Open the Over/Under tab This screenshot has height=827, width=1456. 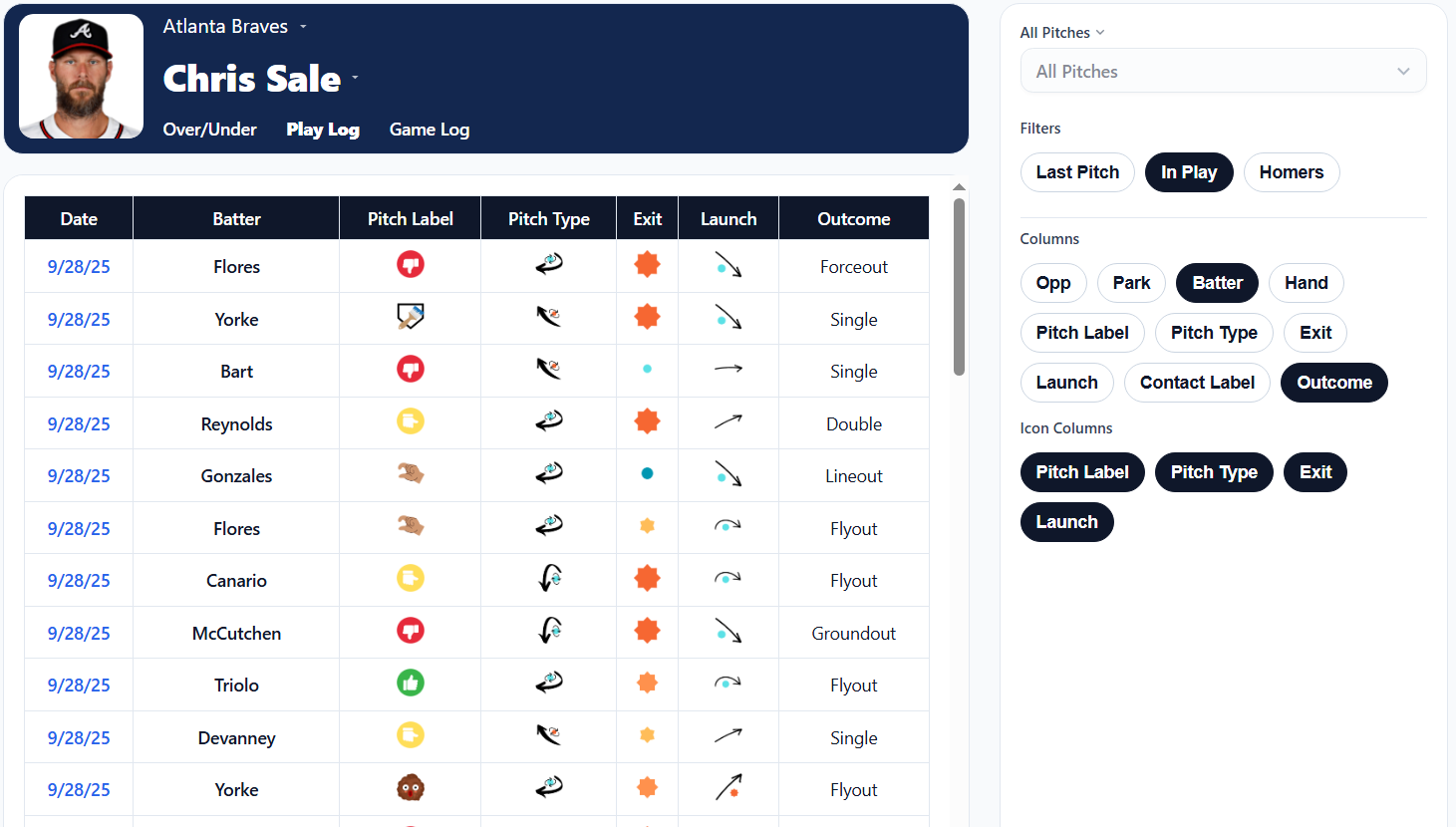click(x=210, y=130)
